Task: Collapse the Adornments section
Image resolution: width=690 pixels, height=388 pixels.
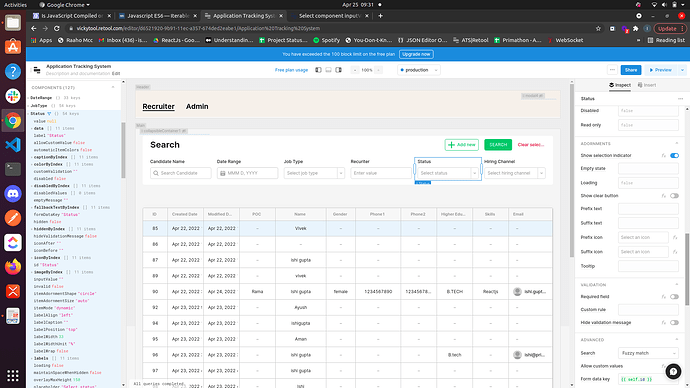Action: point(677,144)
